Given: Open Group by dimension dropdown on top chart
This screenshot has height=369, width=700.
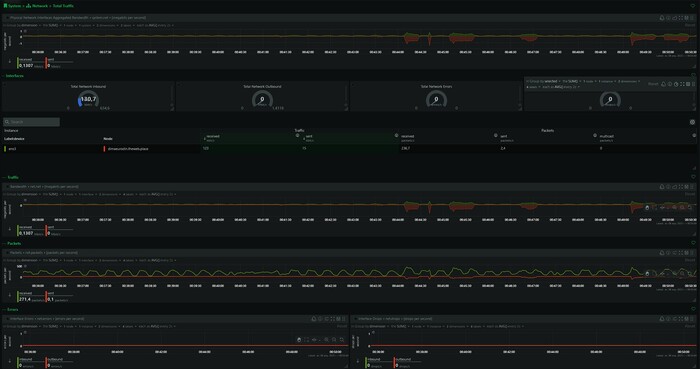Looking at the screenshot, I should pyautogui.click(x=29, y=25).
